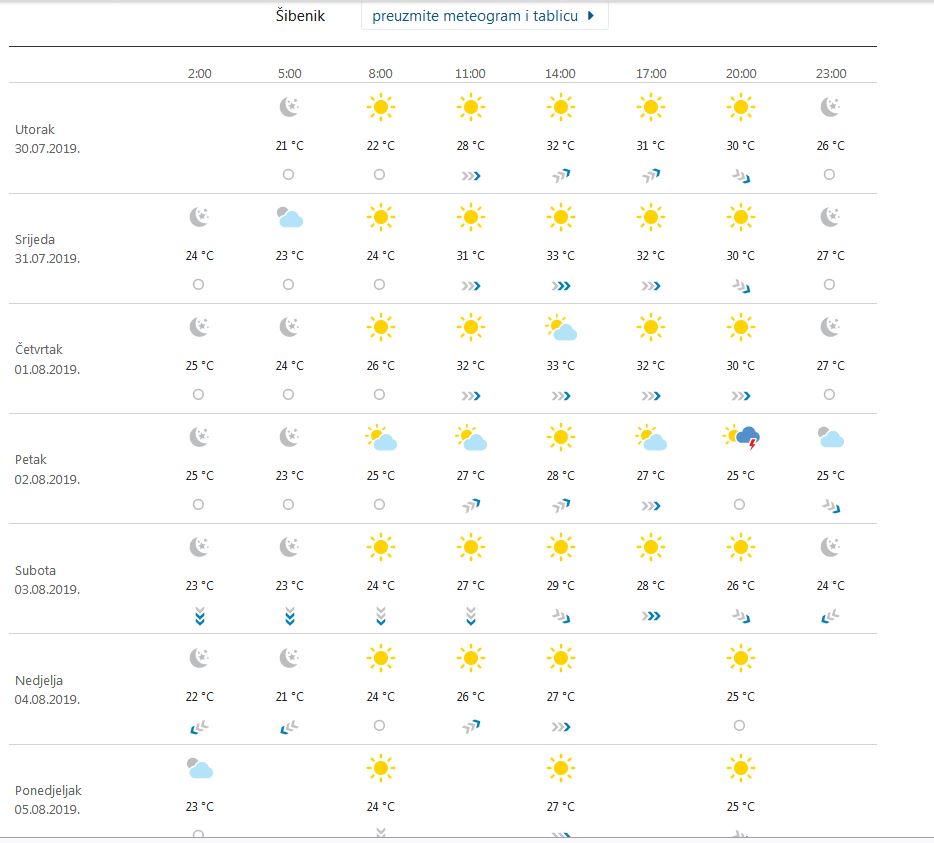Screen dimensions: 934x843
Task: Select the thunderstorm icon on Petak at 20:00
Action: click(x=740, y=437)
